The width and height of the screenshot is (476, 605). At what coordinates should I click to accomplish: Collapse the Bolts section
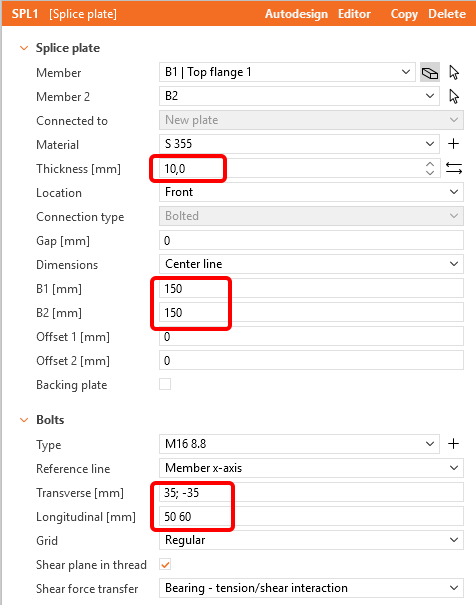pos(24,420)
